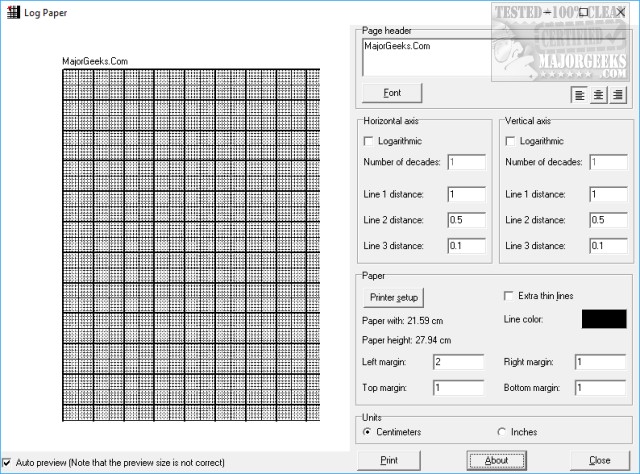Click the Left margin input field
The image size is (640, 474).
[458, 362]
